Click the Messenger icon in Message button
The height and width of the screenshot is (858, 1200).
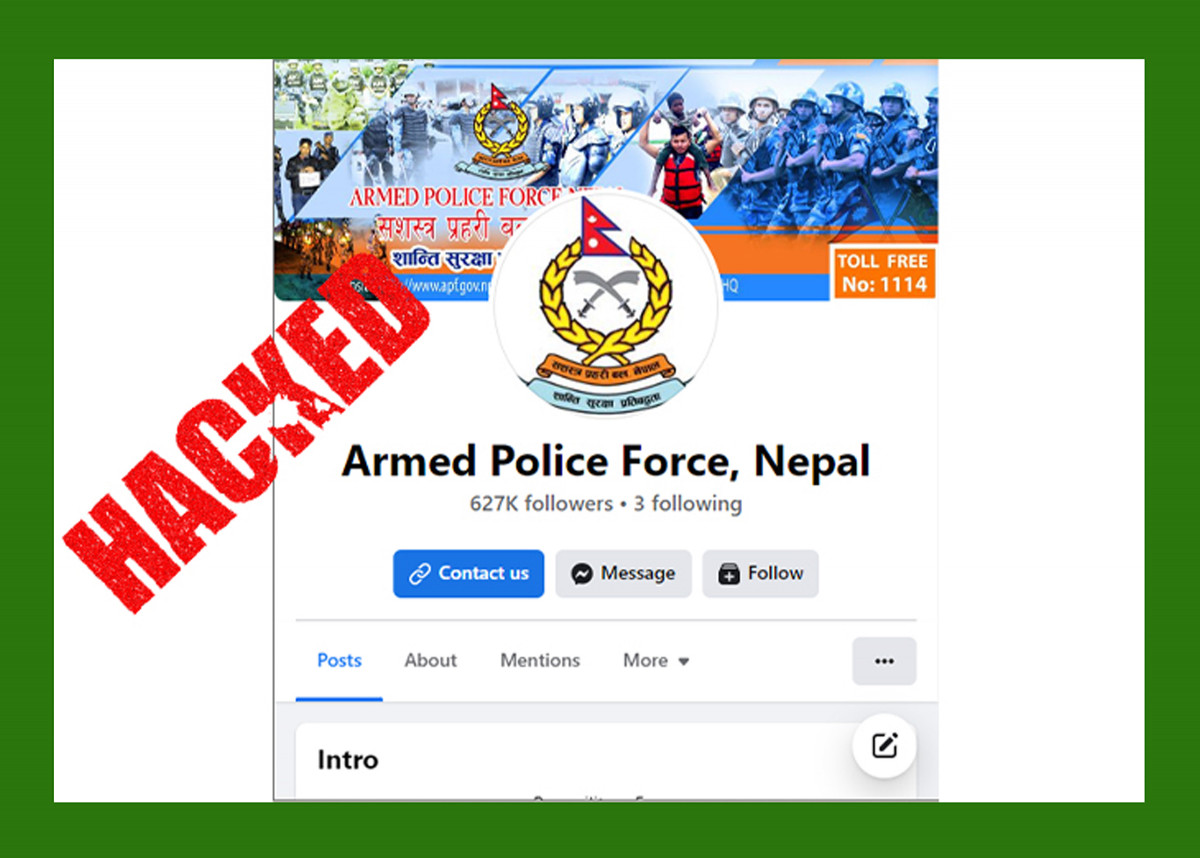[x=581, y=574]
